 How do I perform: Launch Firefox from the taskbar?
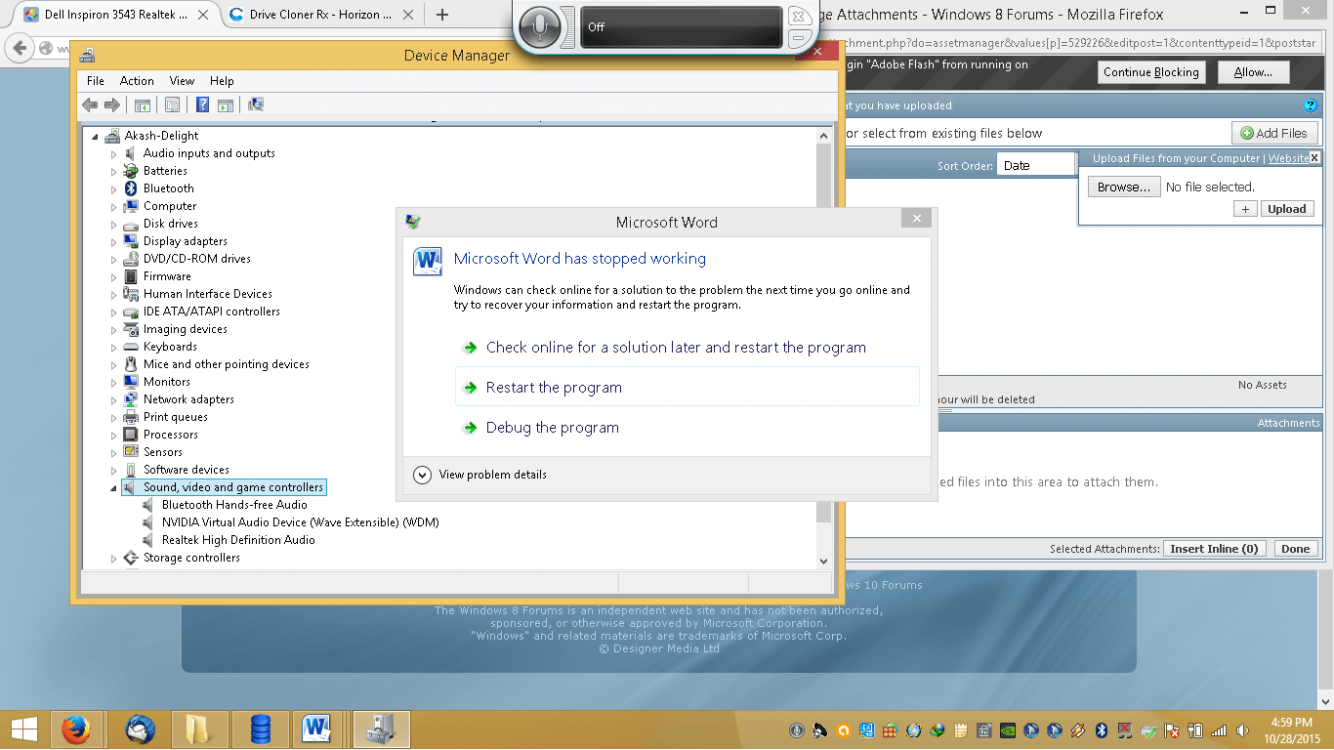(x=78, y=729)
